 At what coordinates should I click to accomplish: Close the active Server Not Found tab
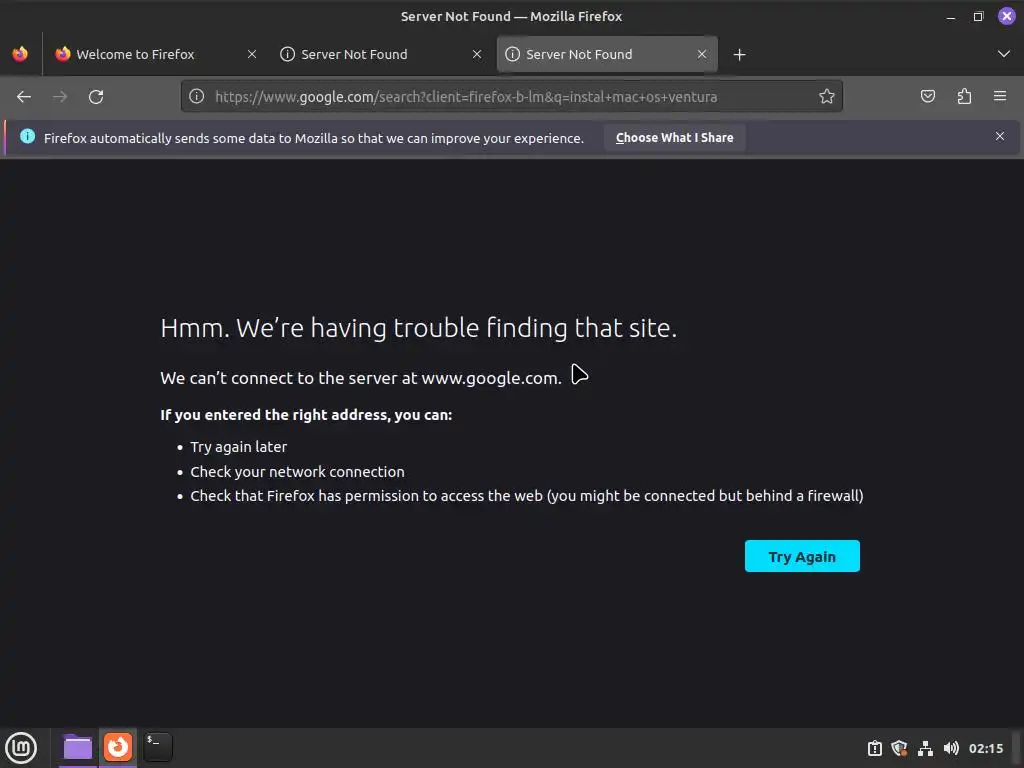coord(702,54)
